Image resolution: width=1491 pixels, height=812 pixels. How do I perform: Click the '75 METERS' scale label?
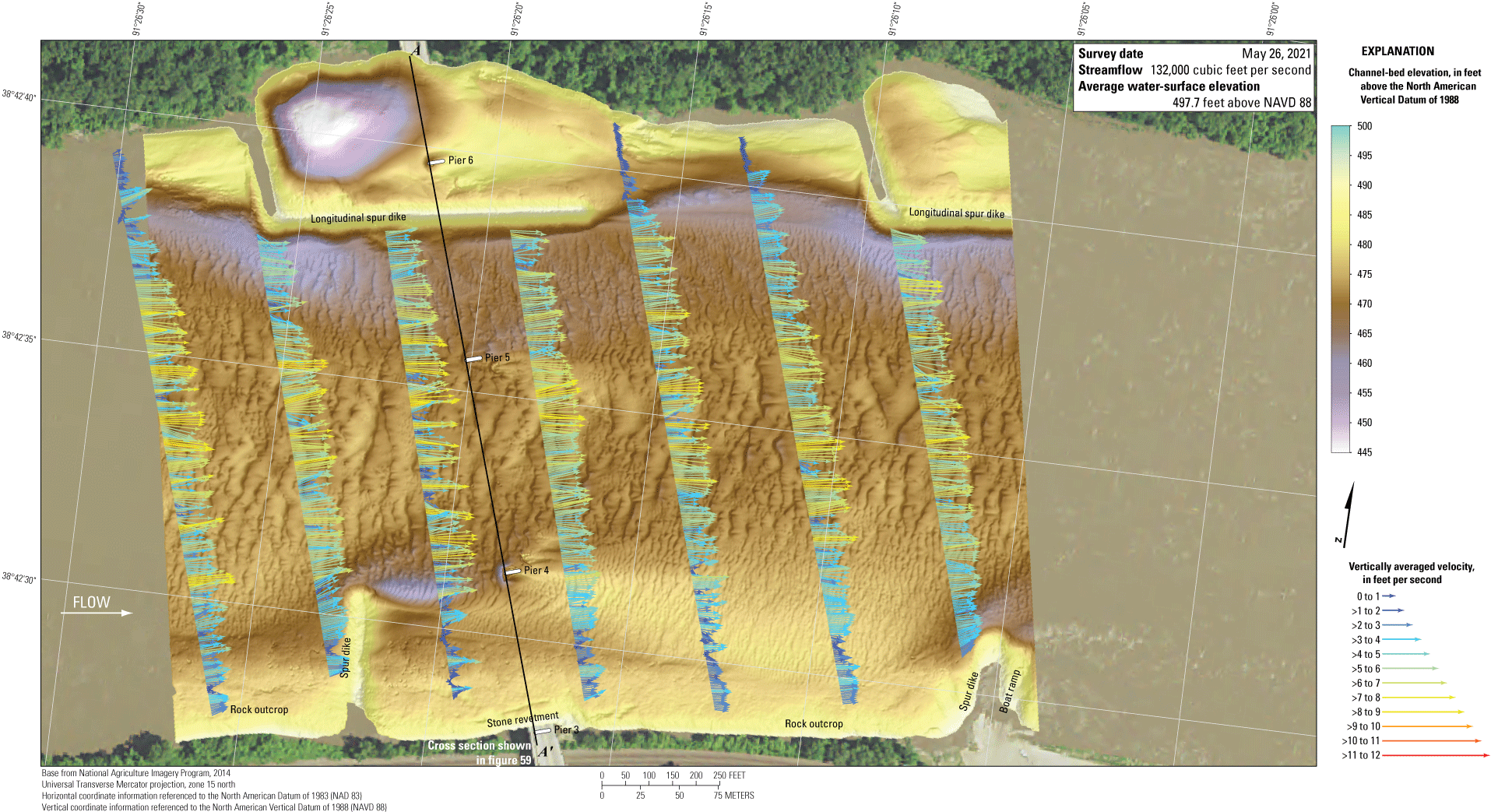[x=733, y=796]
